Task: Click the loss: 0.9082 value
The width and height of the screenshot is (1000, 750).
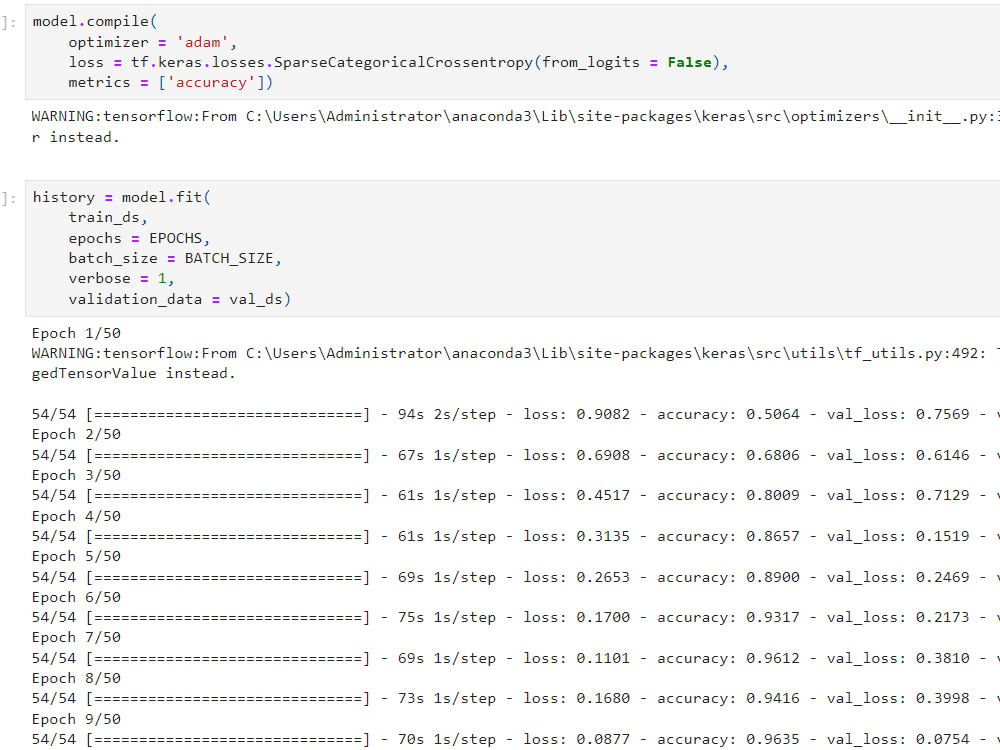Action: pos(577,415)
